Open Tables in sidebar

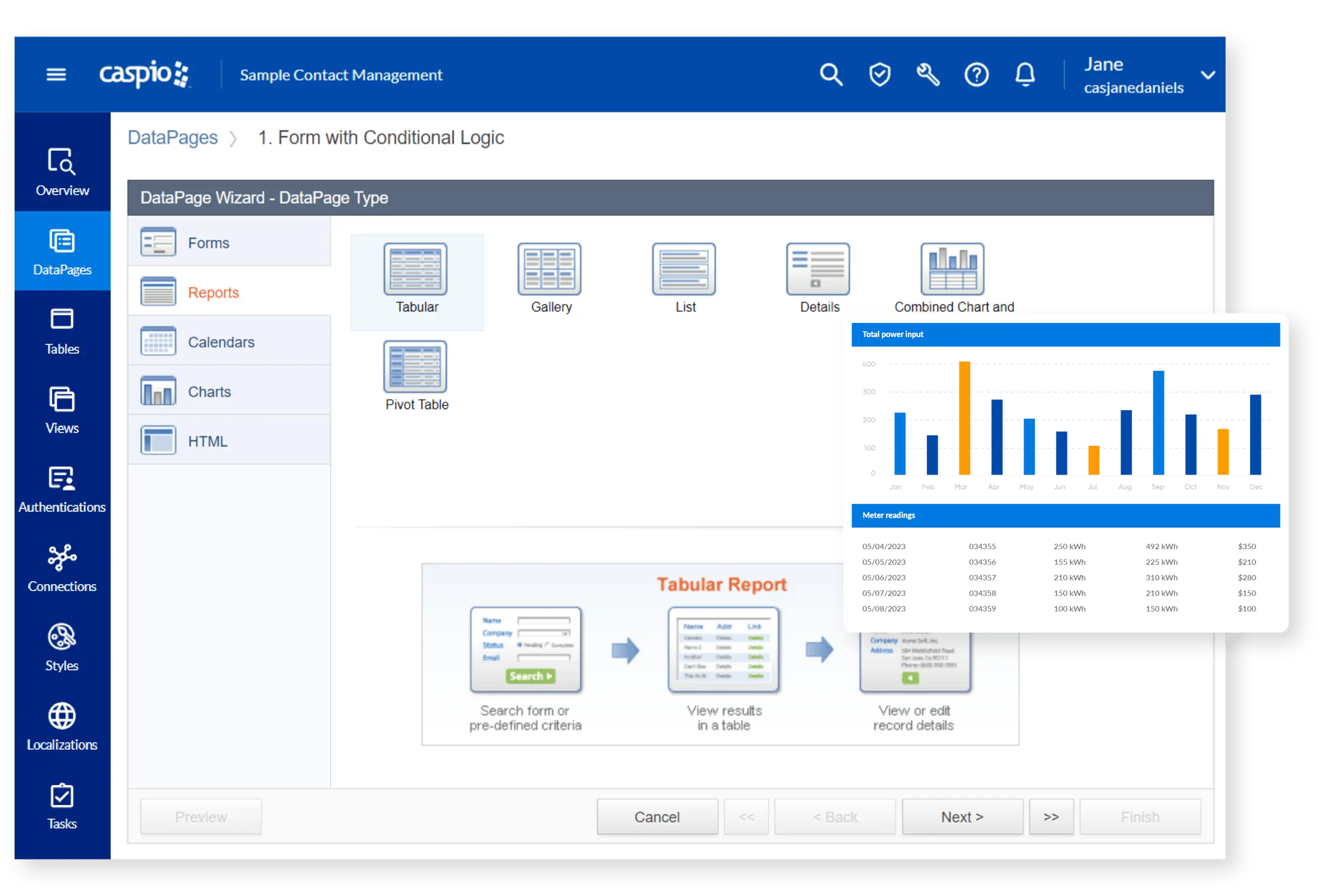click(63, 331)
